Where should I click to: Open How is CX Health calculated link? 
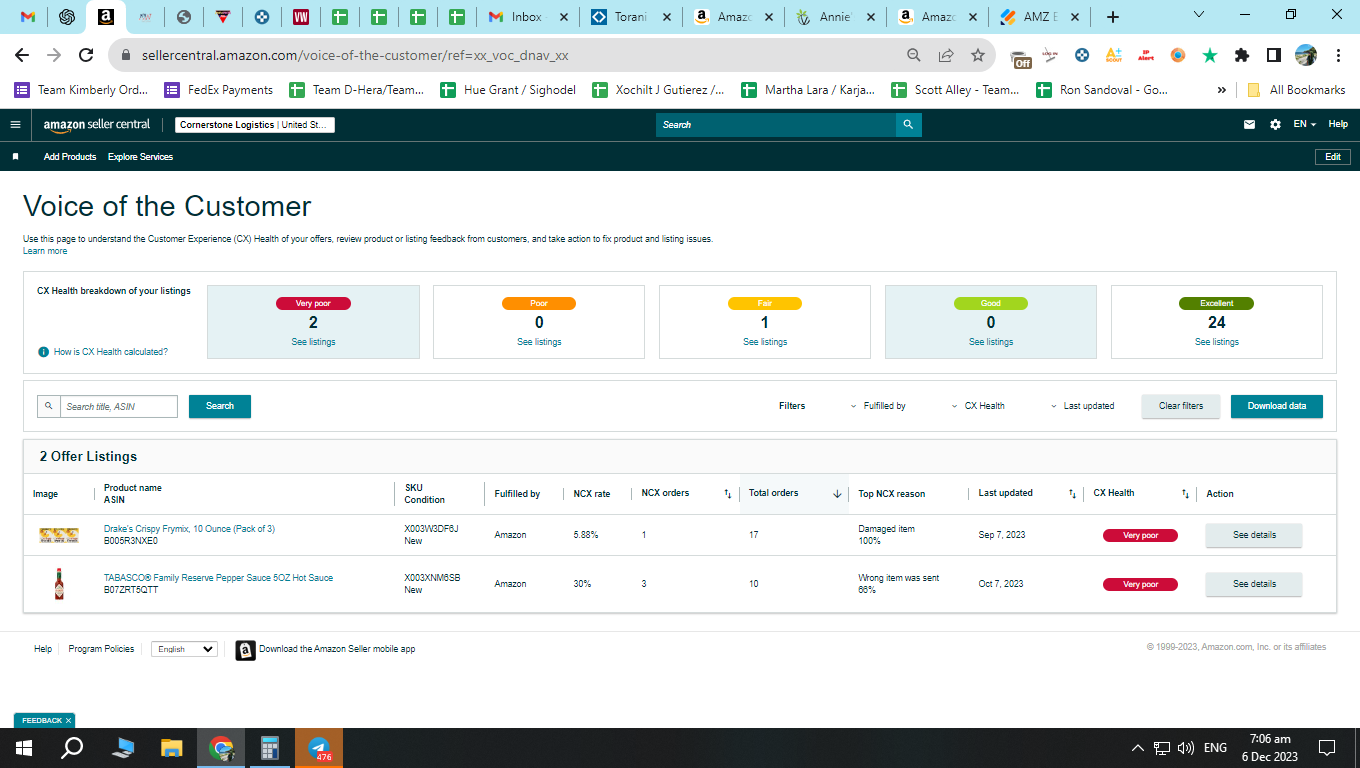click(111, 352)
